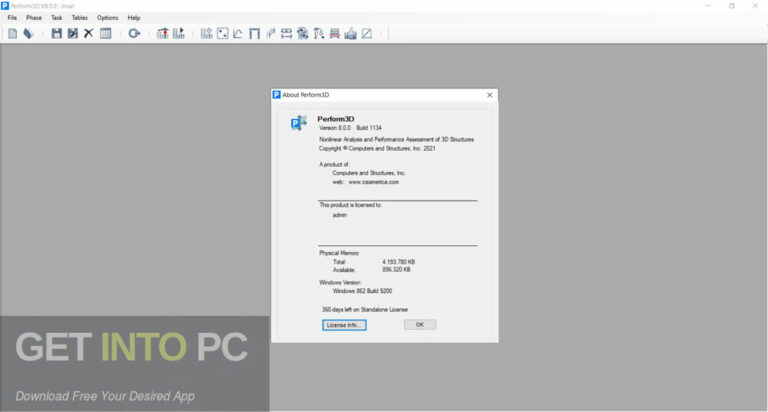Click the circular refresh arrow icon
768x412 pixels.
tap(134, 33)
